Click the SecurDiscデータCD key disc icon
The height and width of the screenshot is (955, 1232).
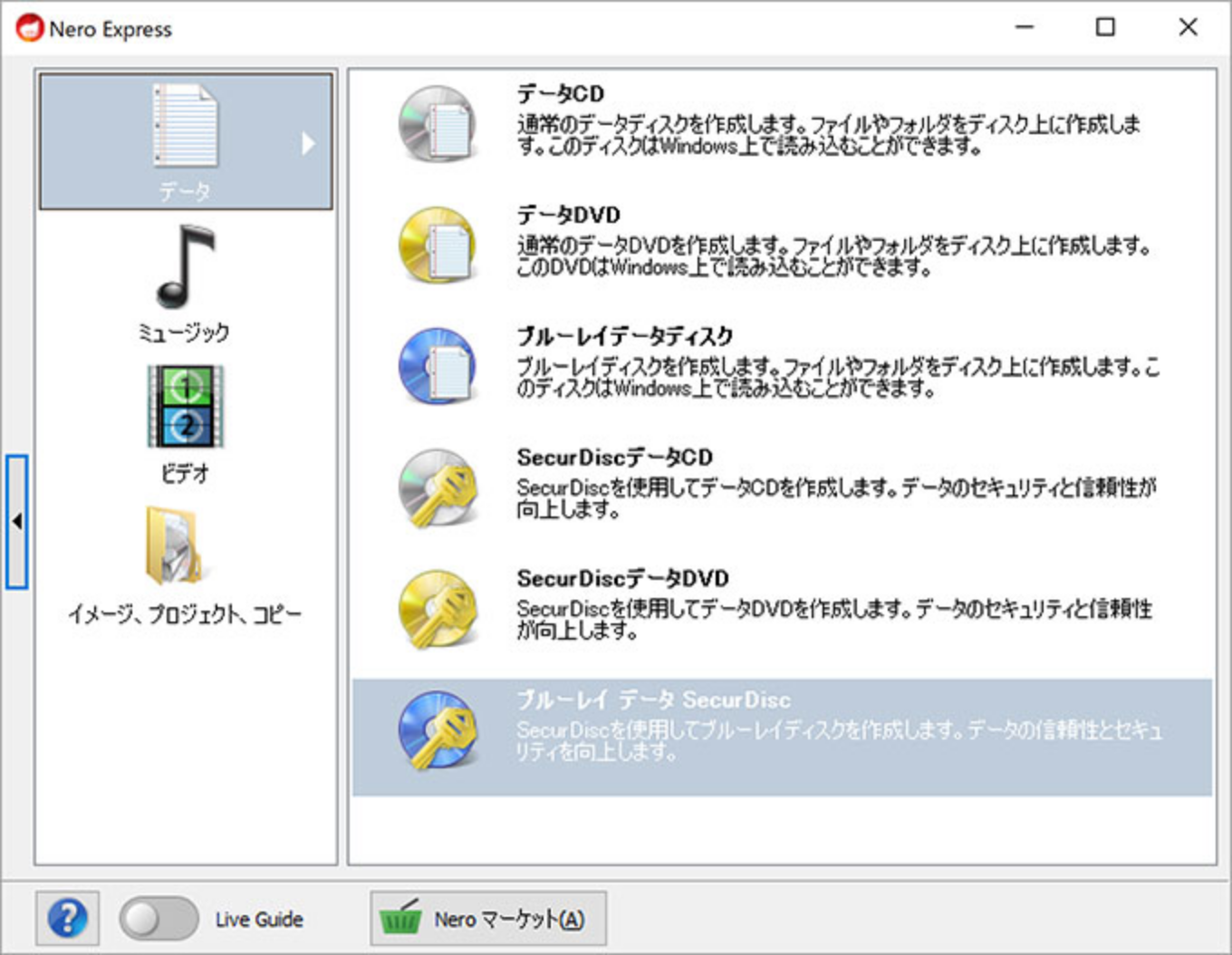tap(438, 487)
